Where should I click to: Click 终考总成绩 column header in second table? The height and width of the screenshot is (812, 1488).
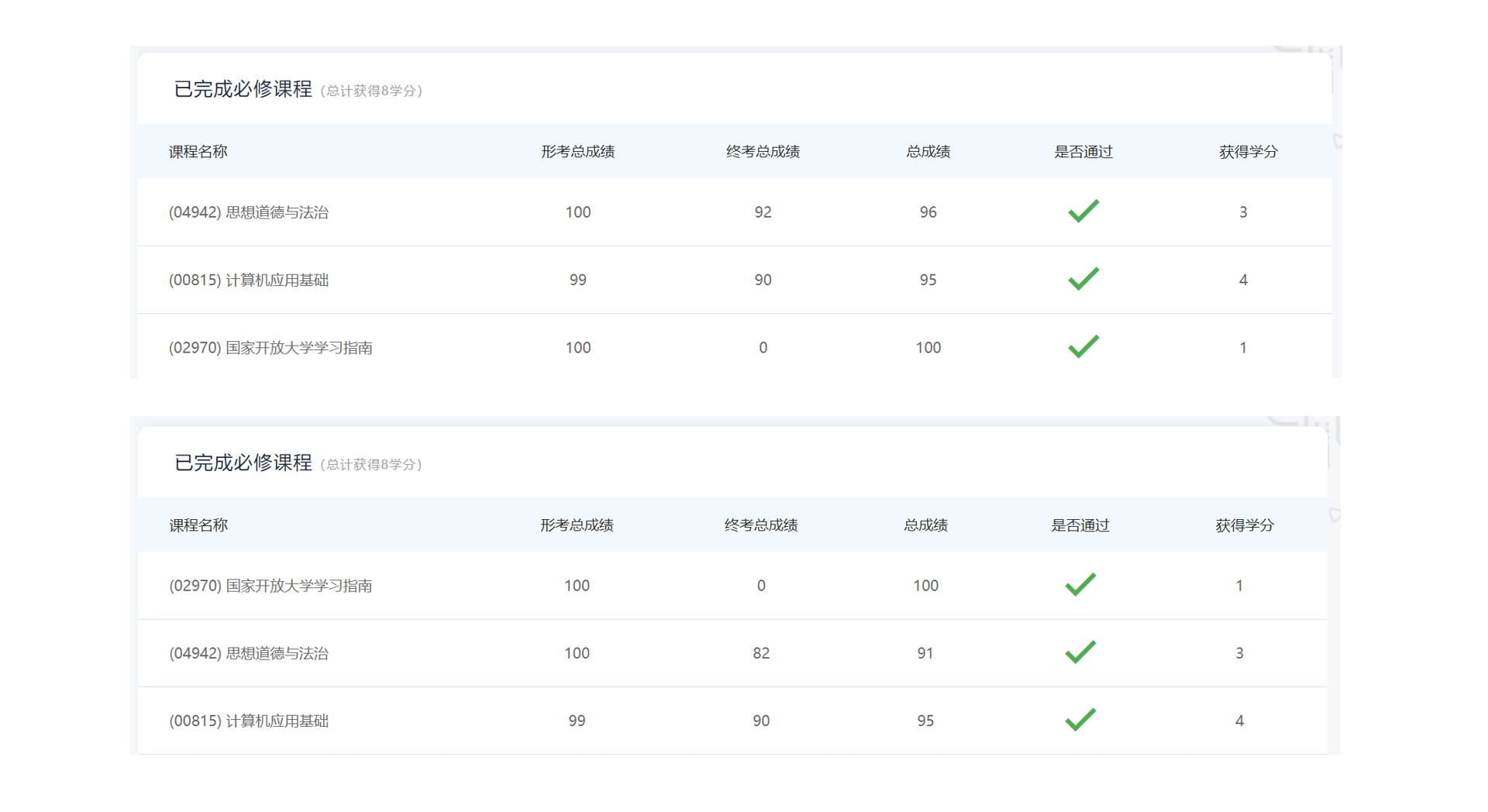pyautogui.click(x=761, y=525)
